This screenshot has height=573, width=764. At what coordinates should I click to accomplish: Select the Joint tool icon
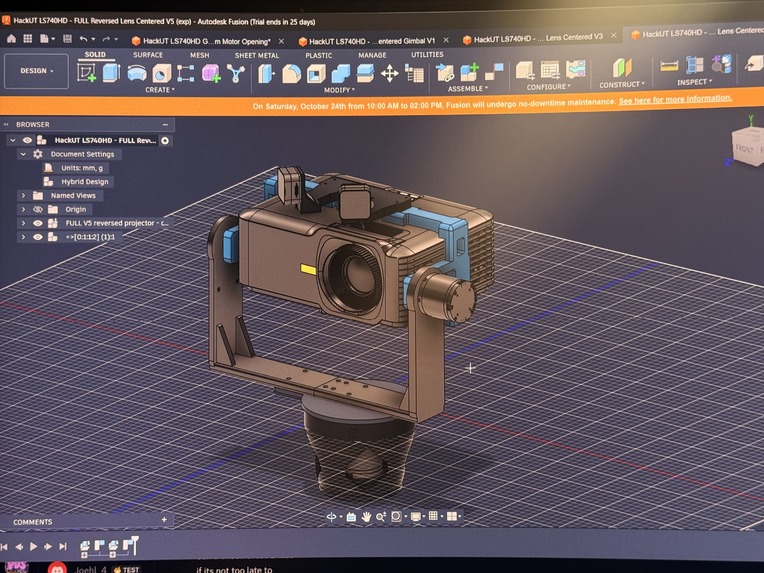[x=494, y=72]
